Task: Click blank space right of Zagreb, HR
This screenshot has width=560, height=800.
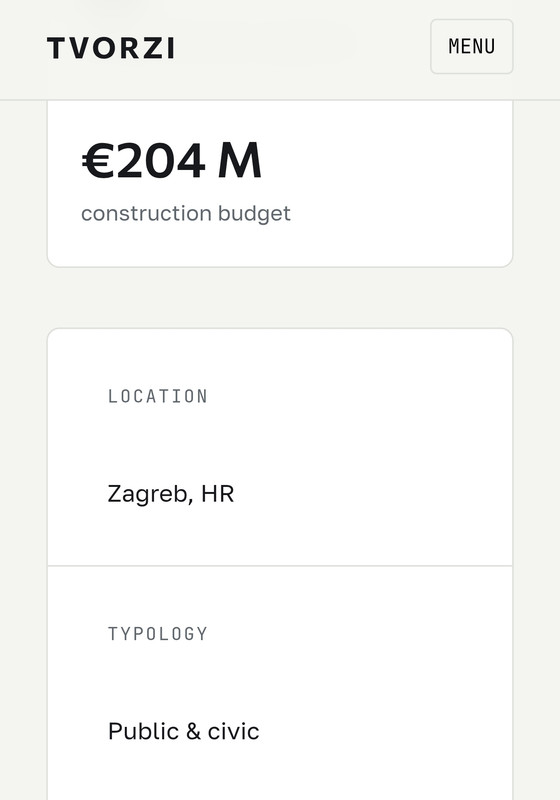Action: pyautogui.click(x=372, y=494)
